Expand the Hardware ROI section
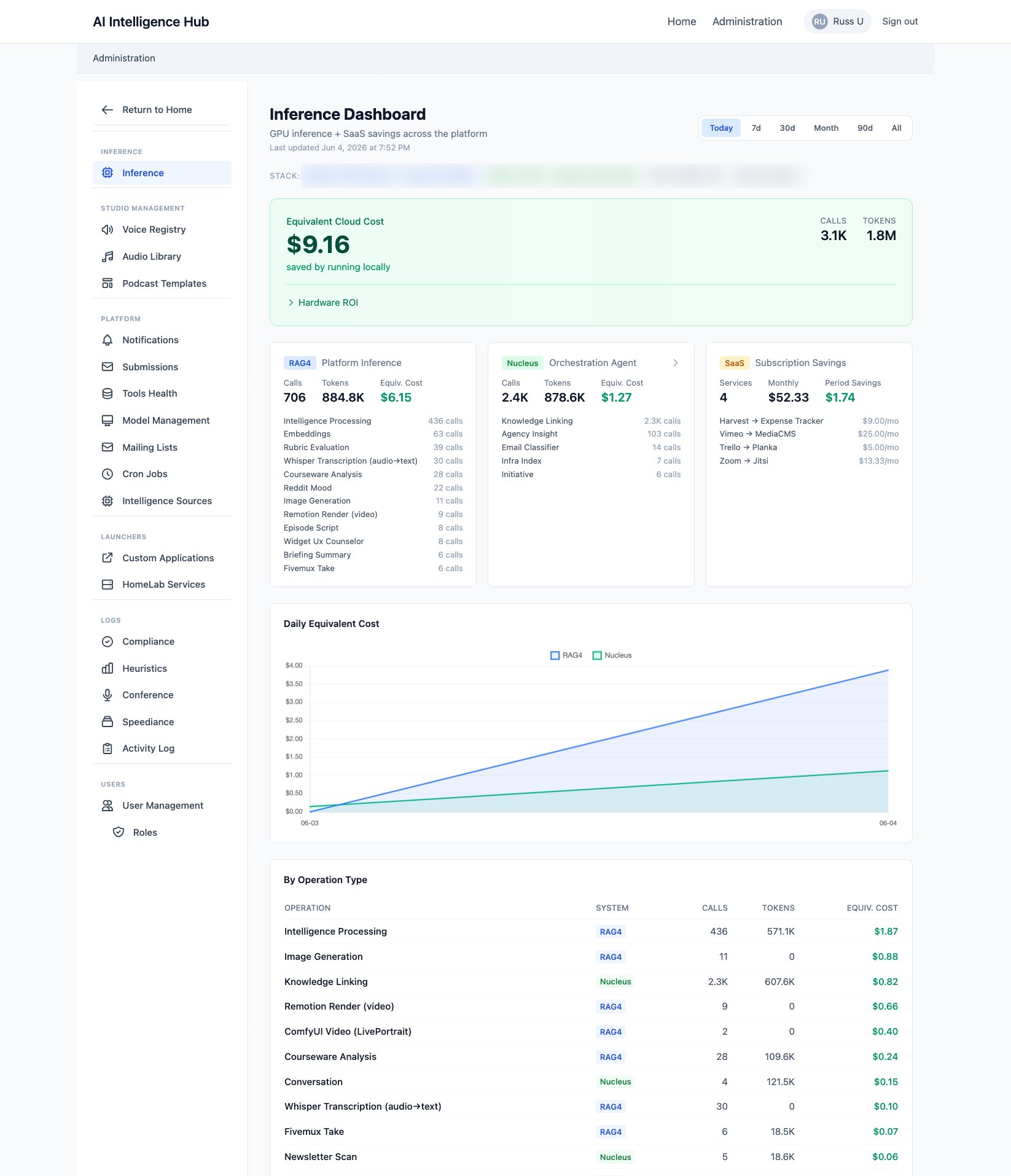Image resolution: width=1011 pixels, height=1176 pixels. click(x=323, y=303)
